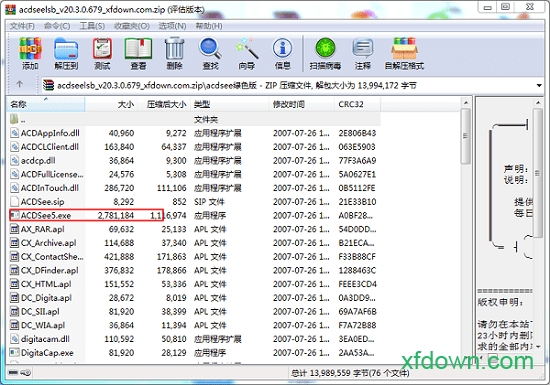Open the 工具(S) menu

(92, 26)
